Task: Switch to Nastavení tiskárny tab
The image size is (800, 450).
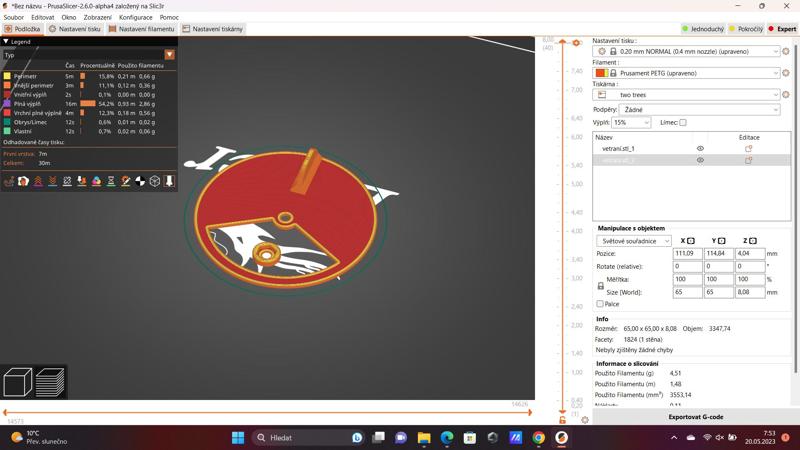Action: 213,29
